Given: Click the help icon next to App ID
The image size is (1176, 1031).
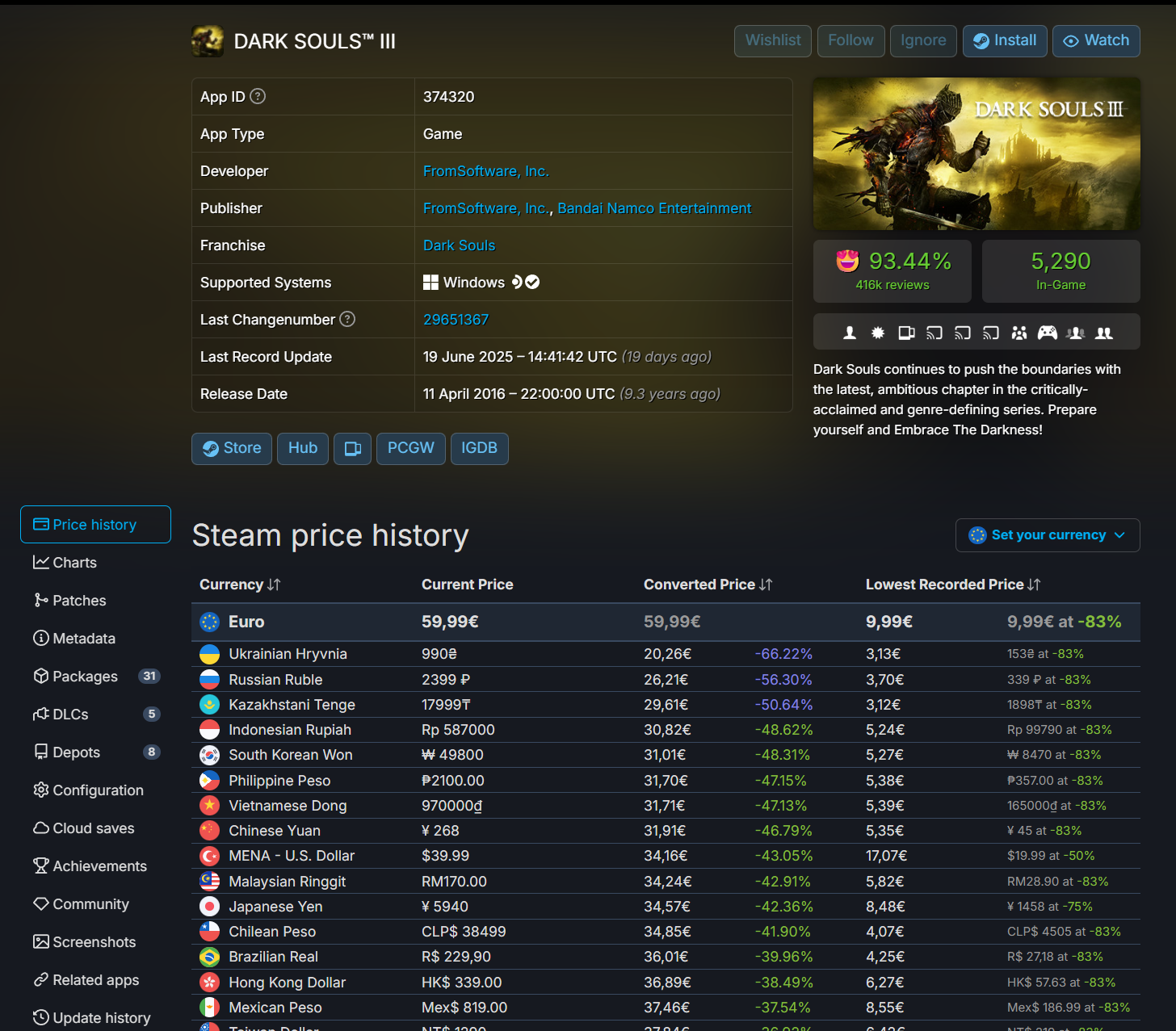Looking at the screenshot, I should (258, 96).
